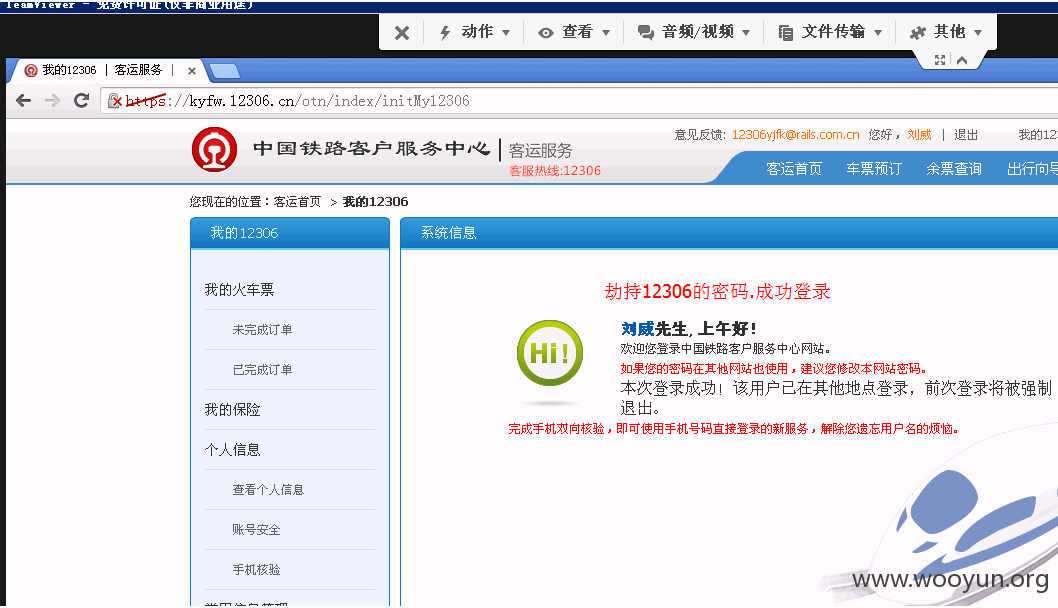
Task: Toggle TeamViewer fullscreen icon
Action: pyautogui.click(x=940, y=60)
